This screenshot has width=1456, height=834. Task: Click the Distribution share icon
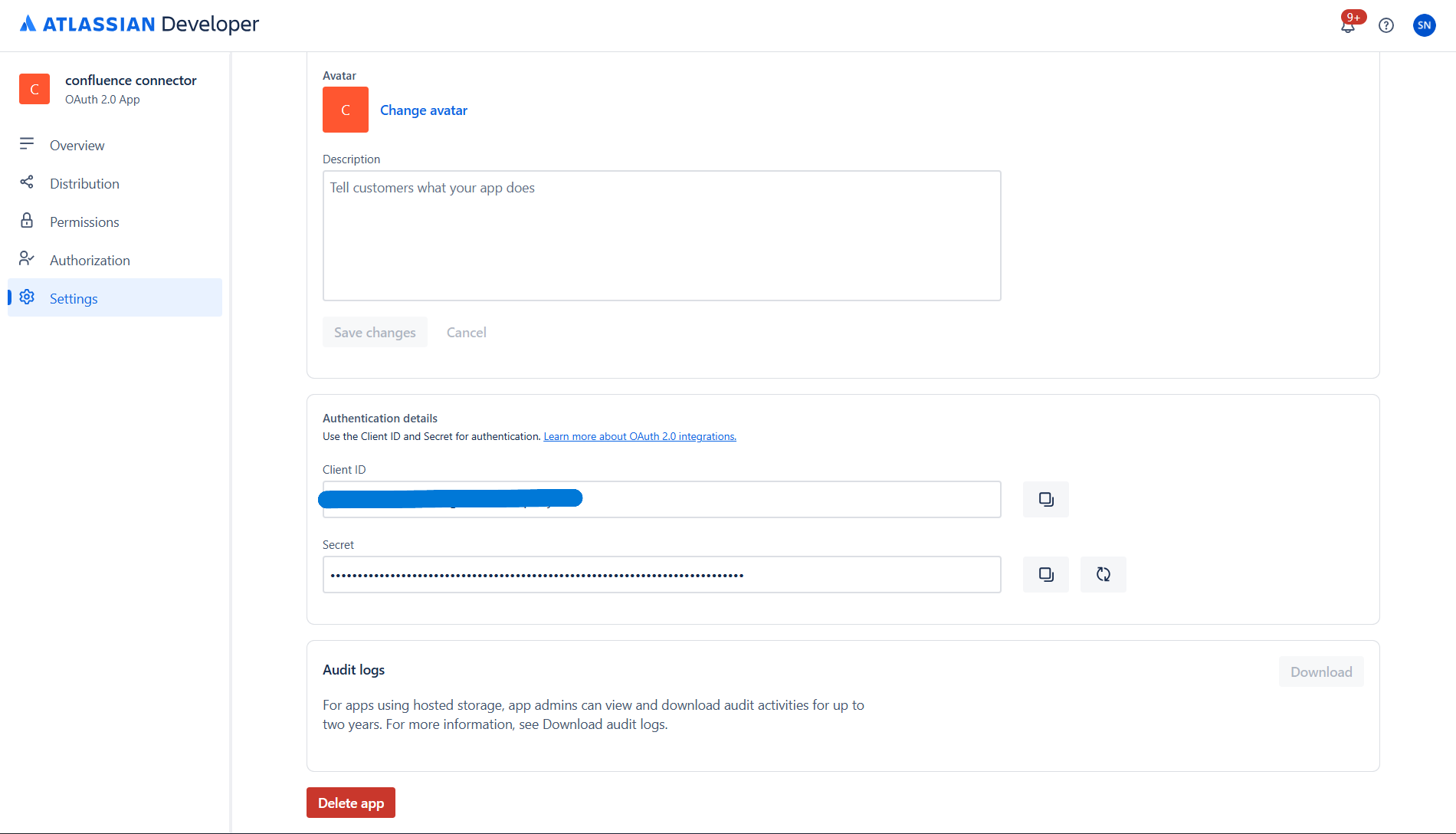click(x=28, y=182)
